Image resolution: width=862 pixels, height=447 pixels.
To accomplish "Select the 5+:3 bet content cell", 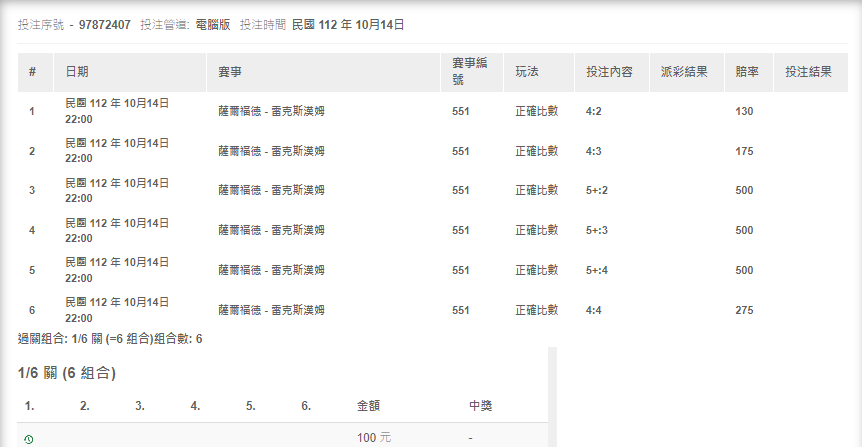I will click(597, 230).
